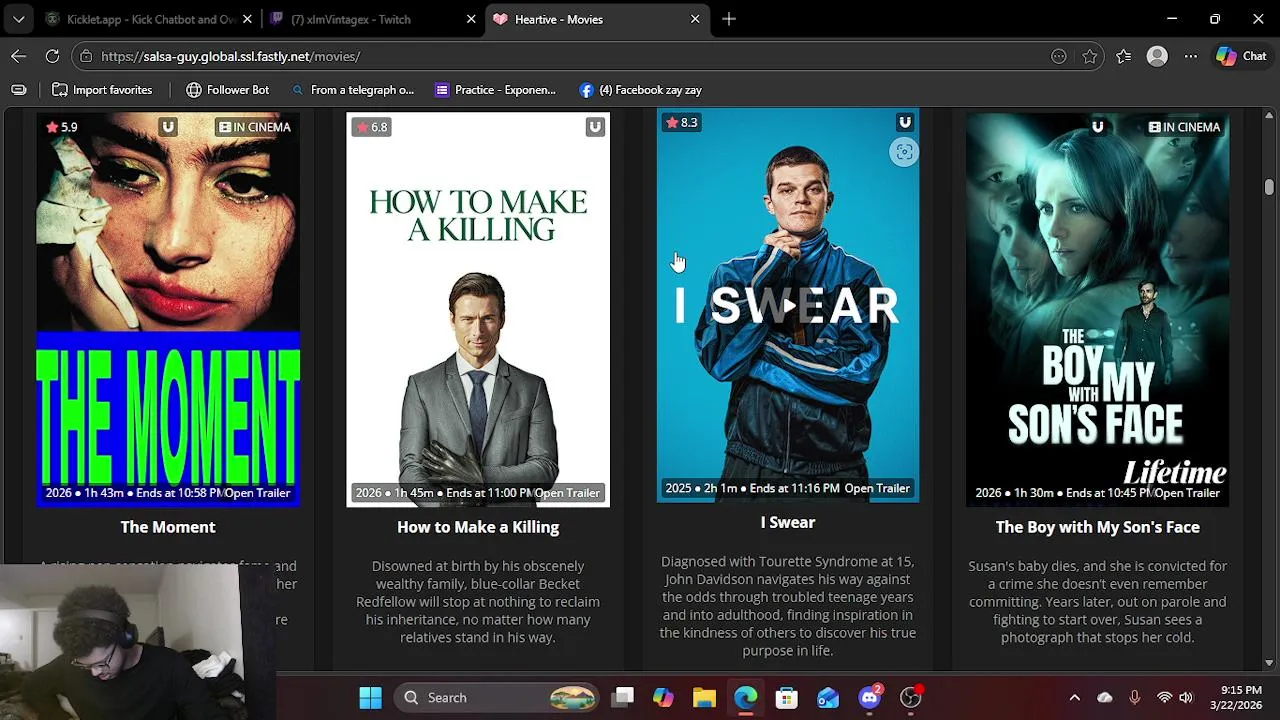This screenshot has width=1280, height=720.
Task: Click the 5.9 rating badge on The Moment
Action: [62, 127]
